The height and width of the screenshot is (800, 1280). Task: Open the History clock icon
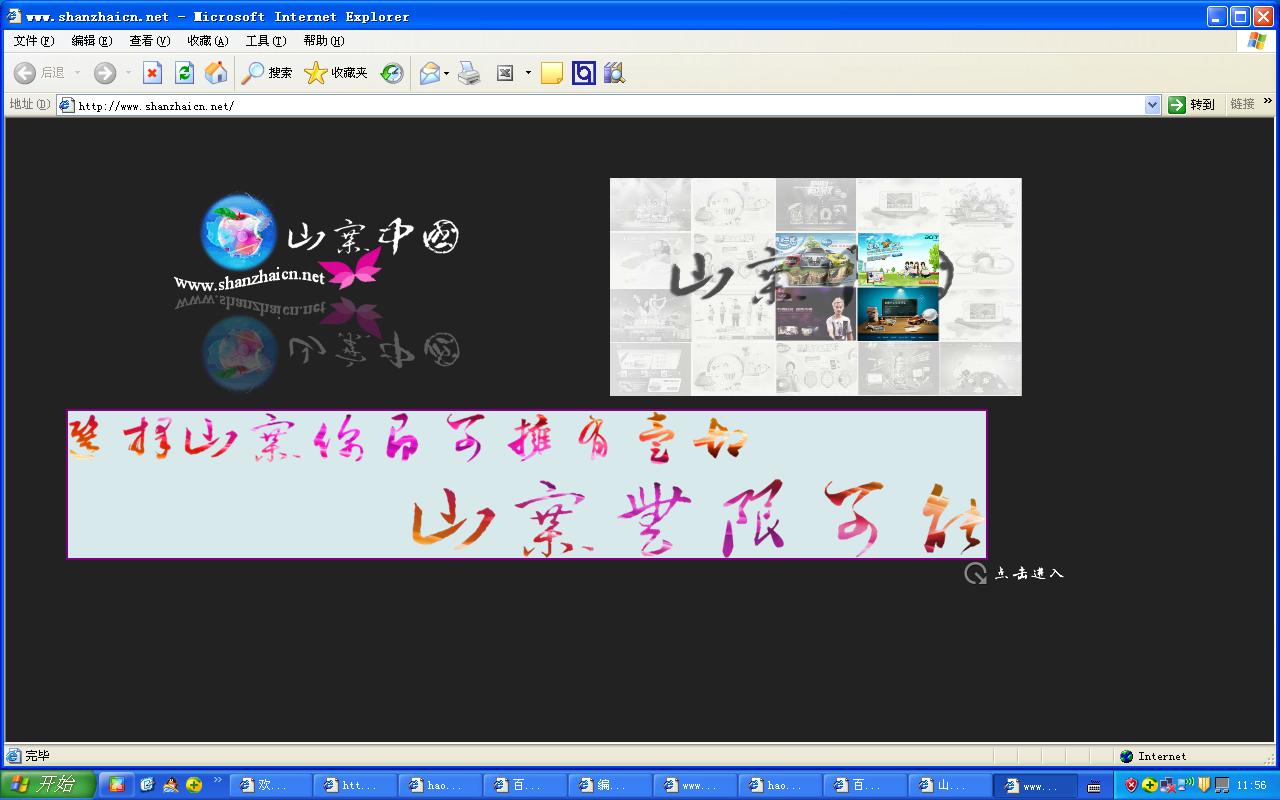392,73
